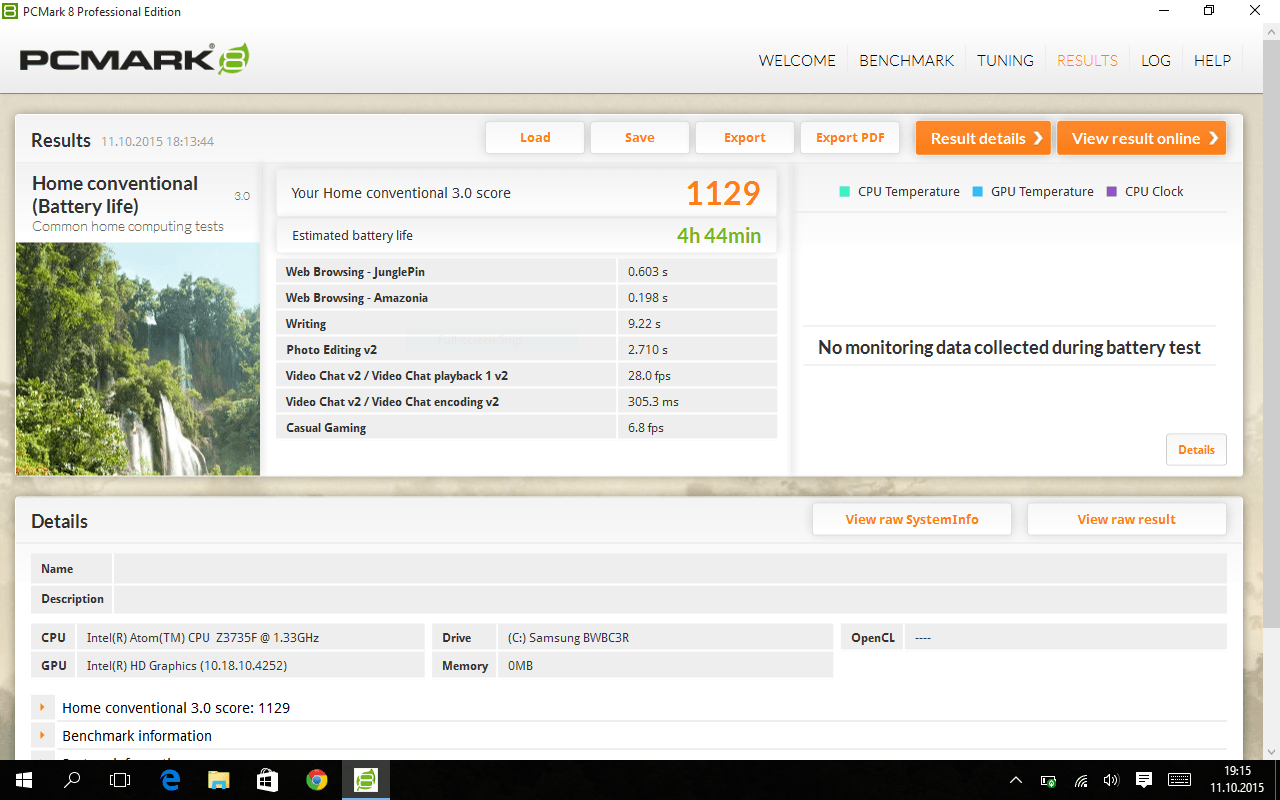This screenshot has height=800, width=1280.
Task: Click the waterfall benchmark thumbnail
Action: 138,358
